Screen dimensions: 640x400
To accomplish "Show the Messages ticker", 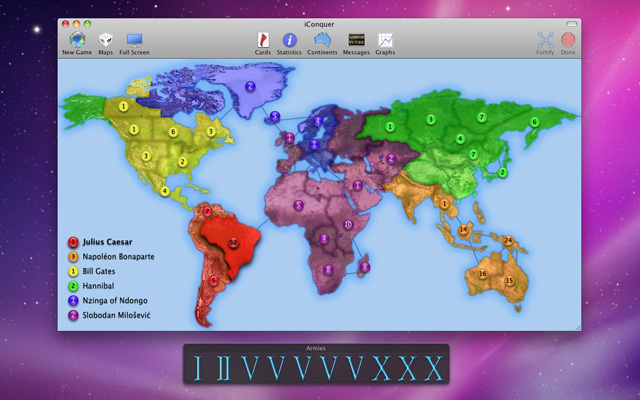I will [356, 40].
